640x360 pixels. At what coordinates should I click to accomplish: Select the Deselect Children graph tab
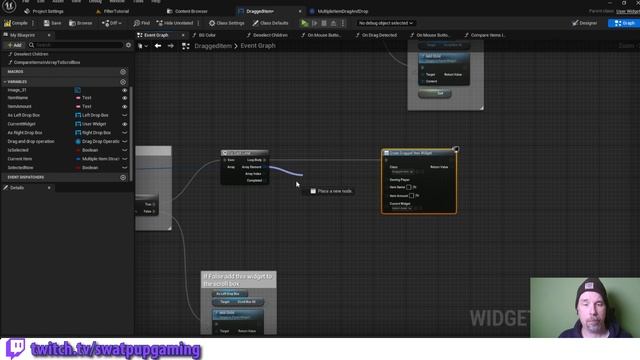[267, 35]
